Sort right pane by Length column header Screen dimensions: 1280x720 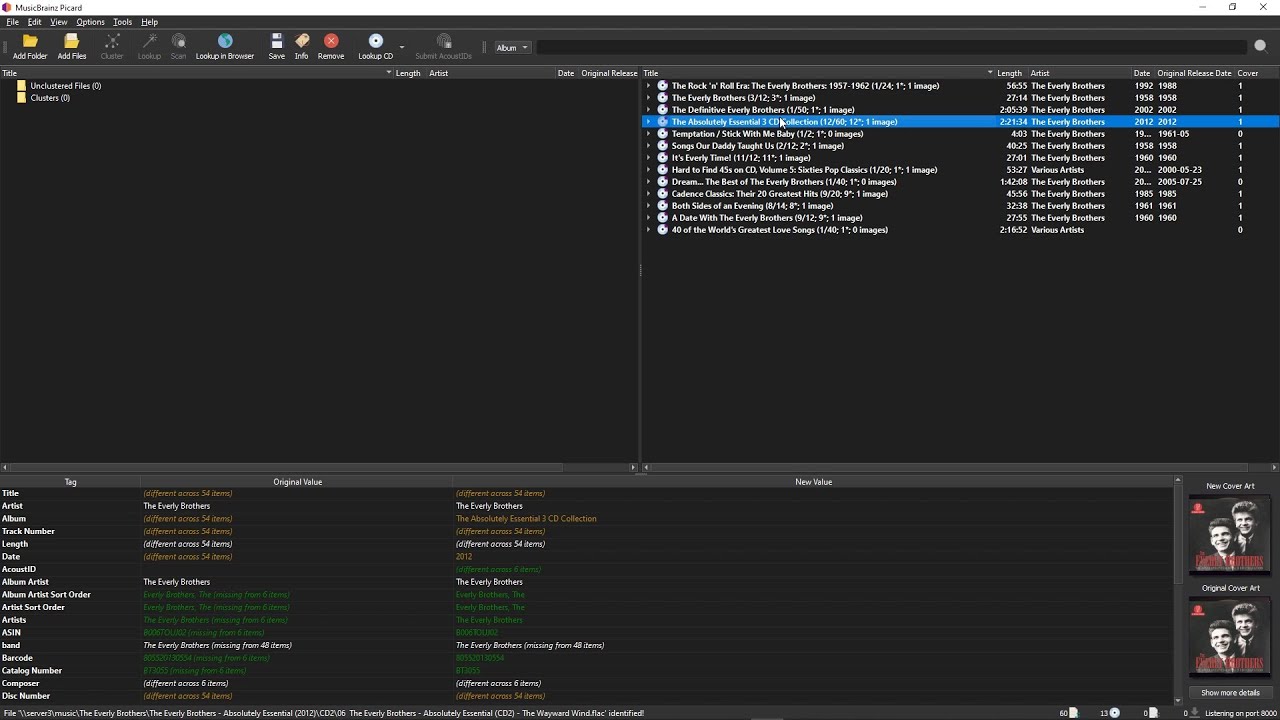1011,73
